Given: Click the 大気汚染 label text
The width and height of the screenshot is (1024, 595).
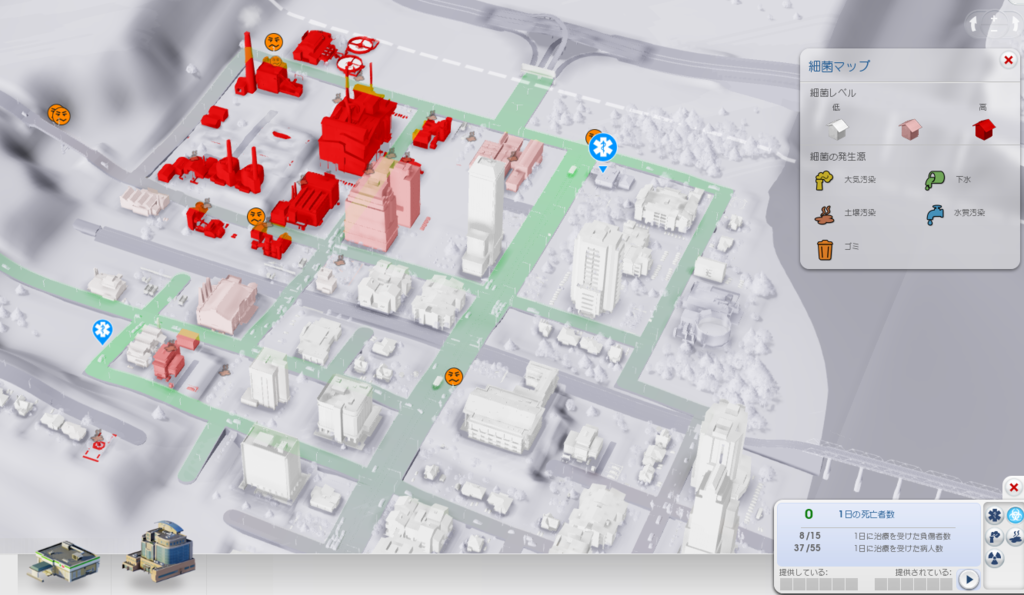Looking at the screenshot, I should 859,180.
